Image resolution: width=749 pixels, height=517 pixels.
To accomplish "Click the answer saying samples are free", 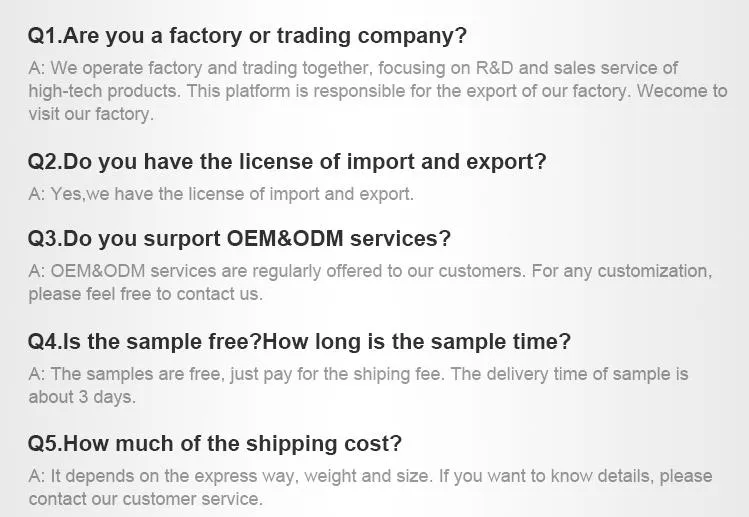I will 358,374.
